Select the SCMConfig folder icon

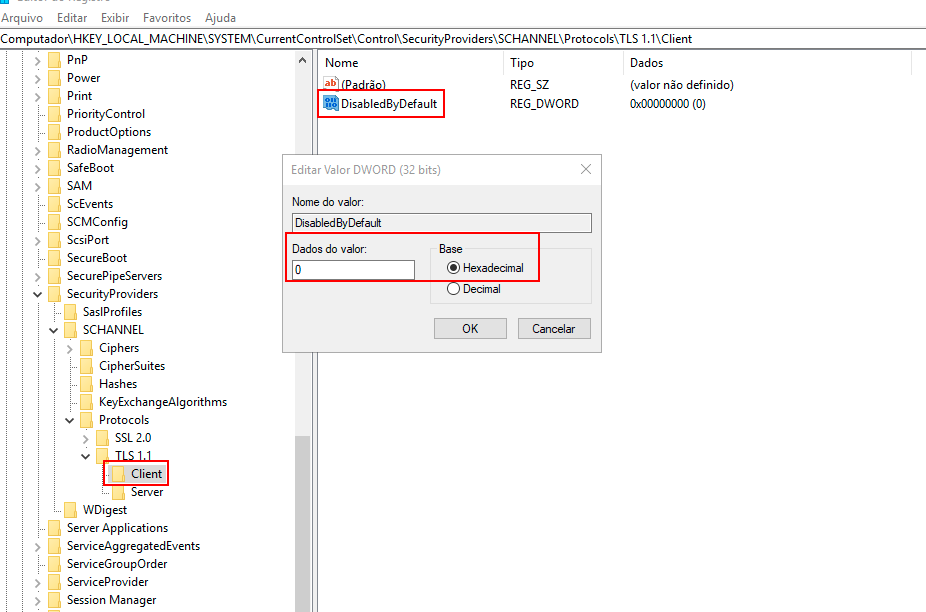point(54,222)
